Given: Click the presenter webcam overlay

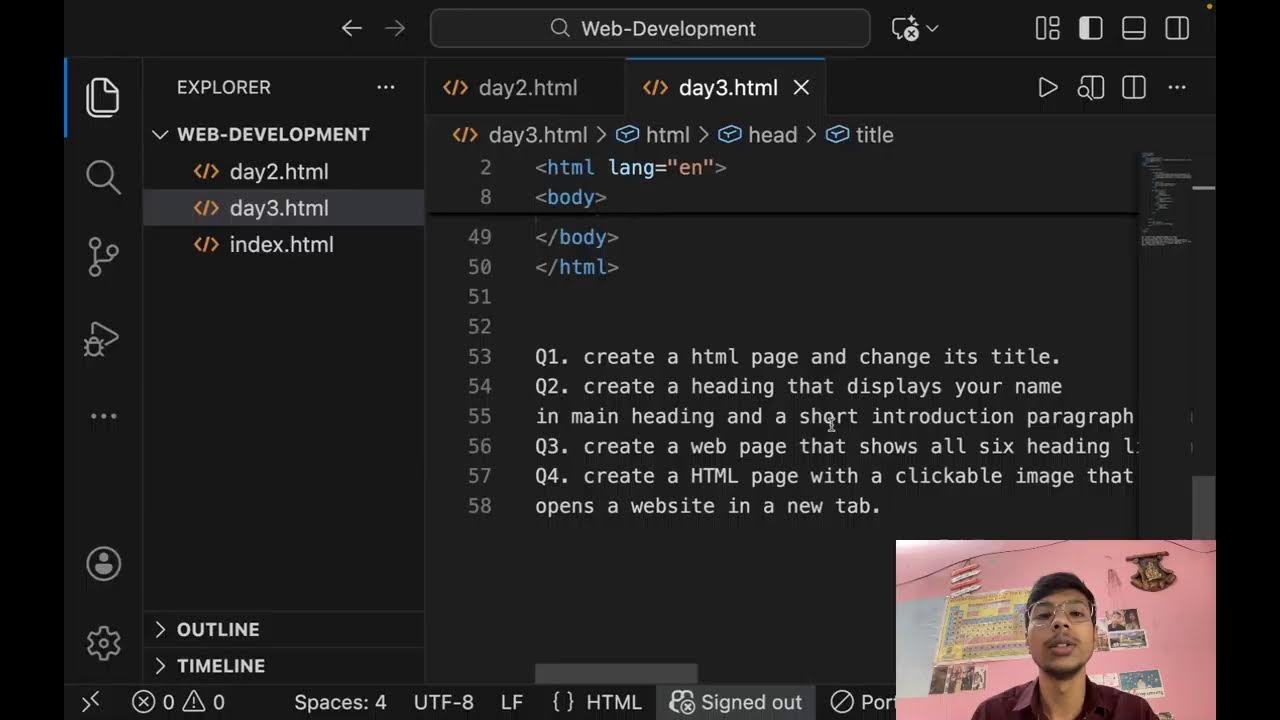Looking at the screenshot, I should [1056, 630].
